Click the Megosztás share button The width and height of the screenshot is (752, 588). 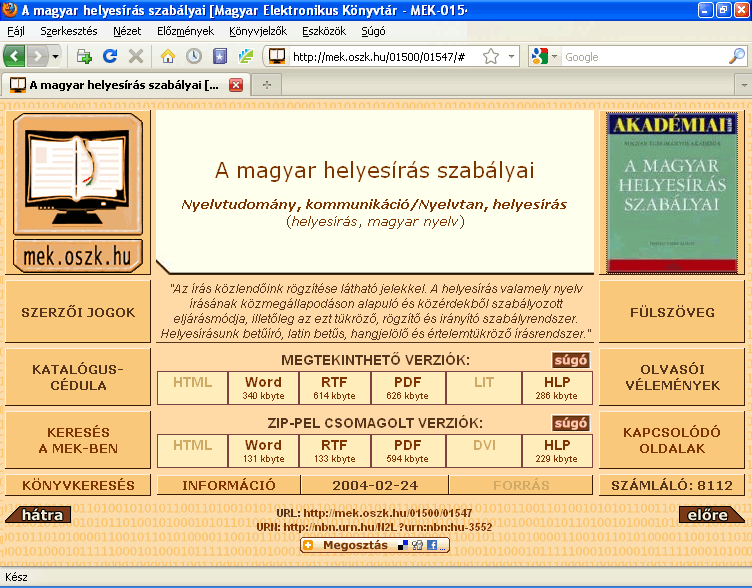pos(375,545)
